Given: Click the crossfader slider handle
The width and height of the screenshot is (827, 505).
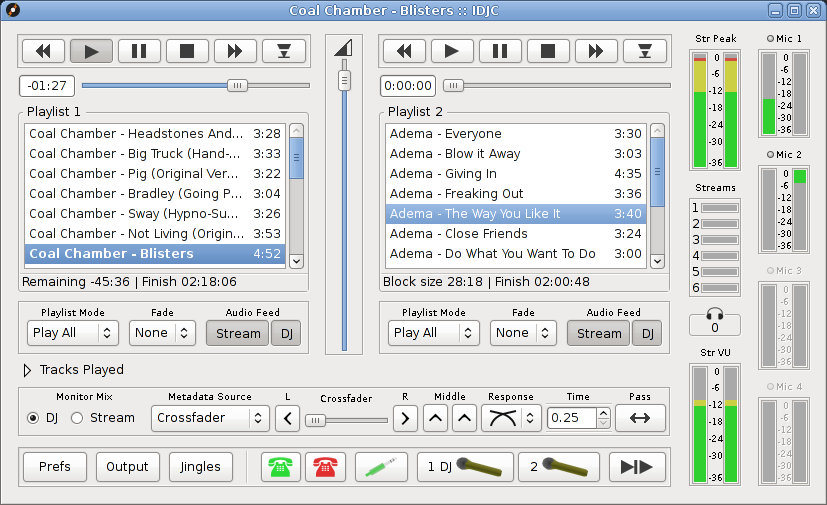Looking at the screenshot, I should 315,420.
